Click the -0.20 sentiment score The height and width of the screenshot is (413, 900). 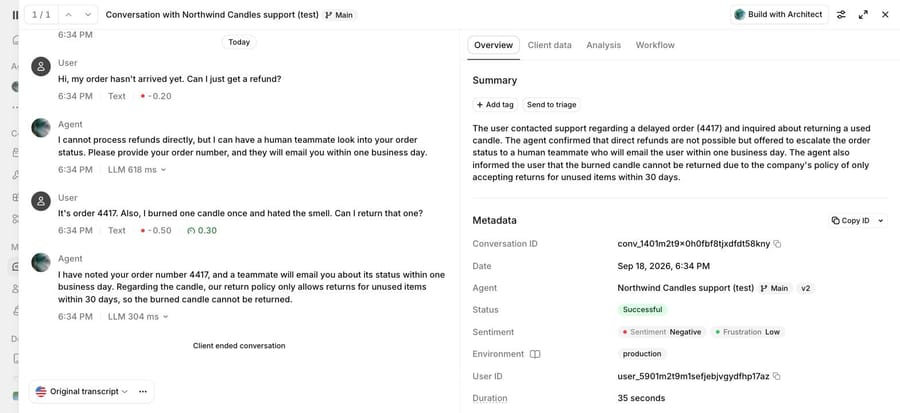[156, 96]
